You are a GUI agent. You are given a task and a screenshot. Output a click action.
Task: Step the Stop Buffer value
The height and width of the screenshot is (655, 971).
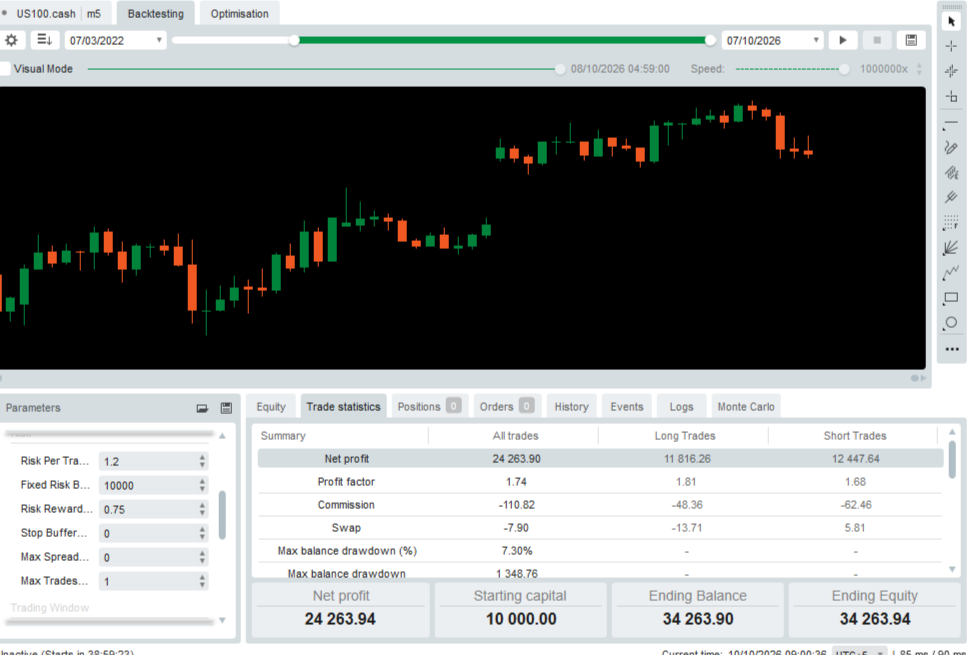click(x=202, y=533)
